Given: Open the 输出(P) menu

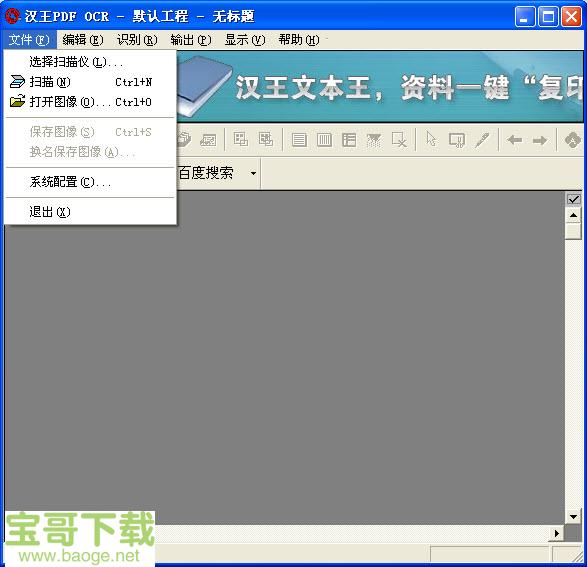Looking at the screenshot, I should click(x=191, y=40).
